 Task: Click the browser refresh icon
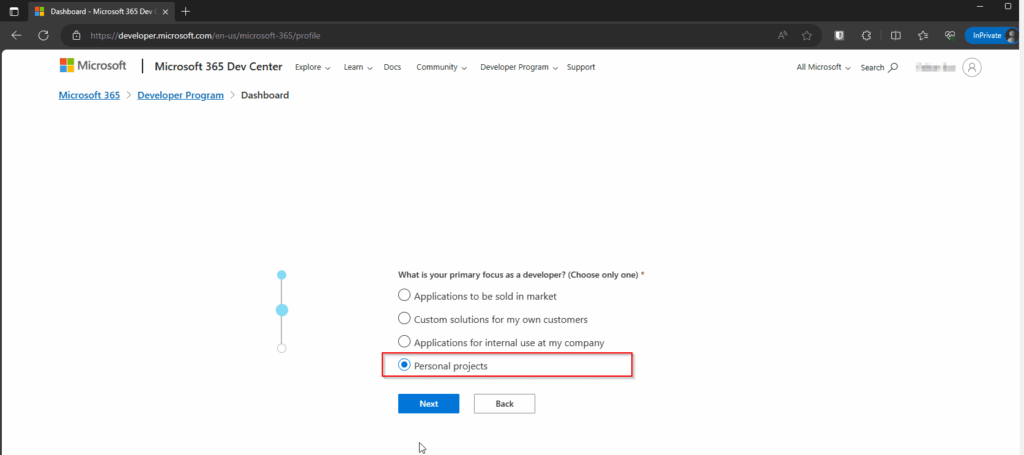[x=43, y=35]
